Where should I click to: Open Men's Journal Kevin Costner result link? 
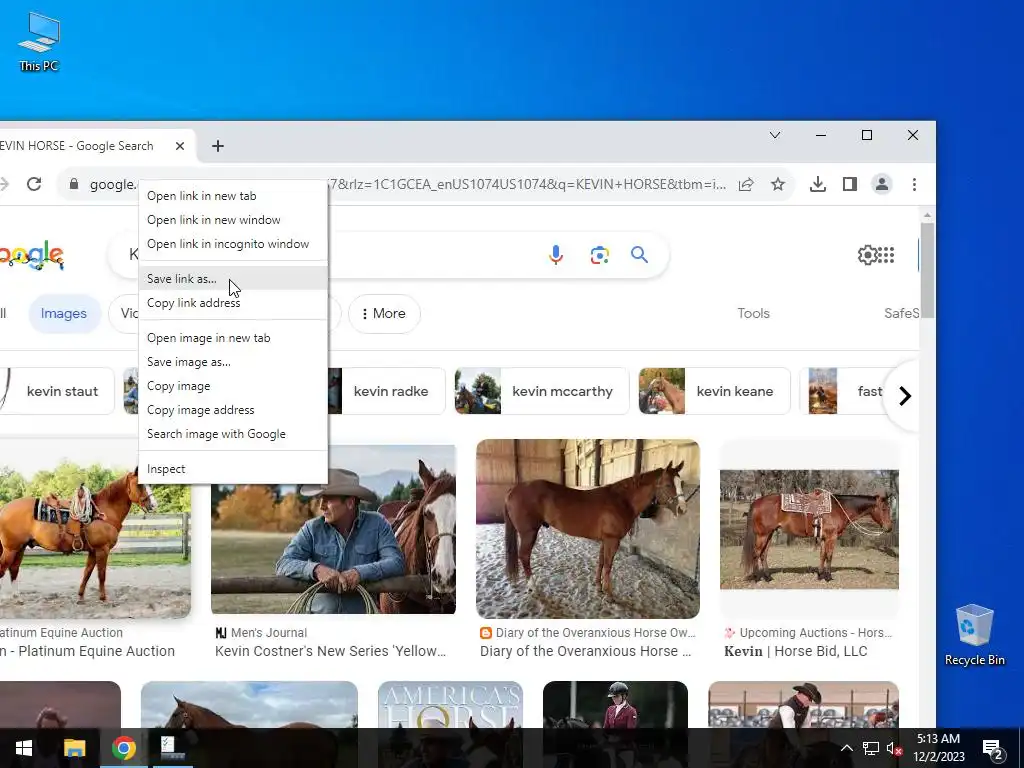[330, 651]
